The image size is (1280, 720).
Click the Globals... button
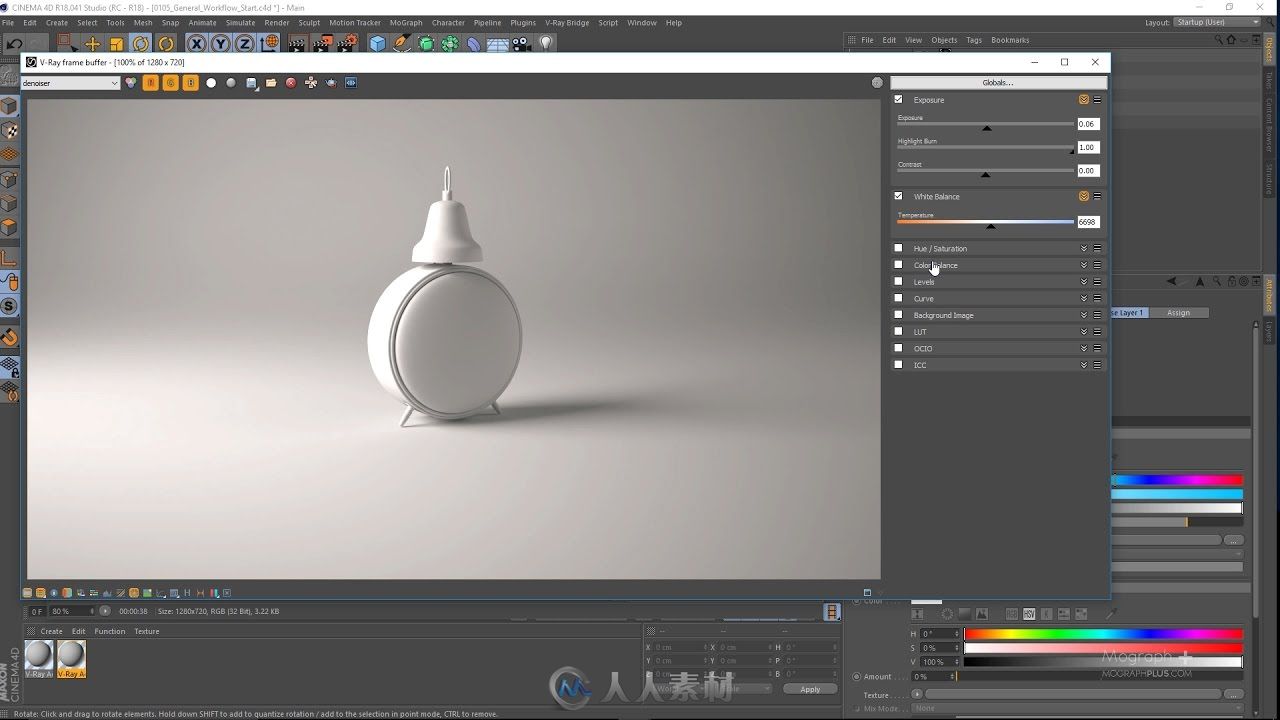coord(998,82)
